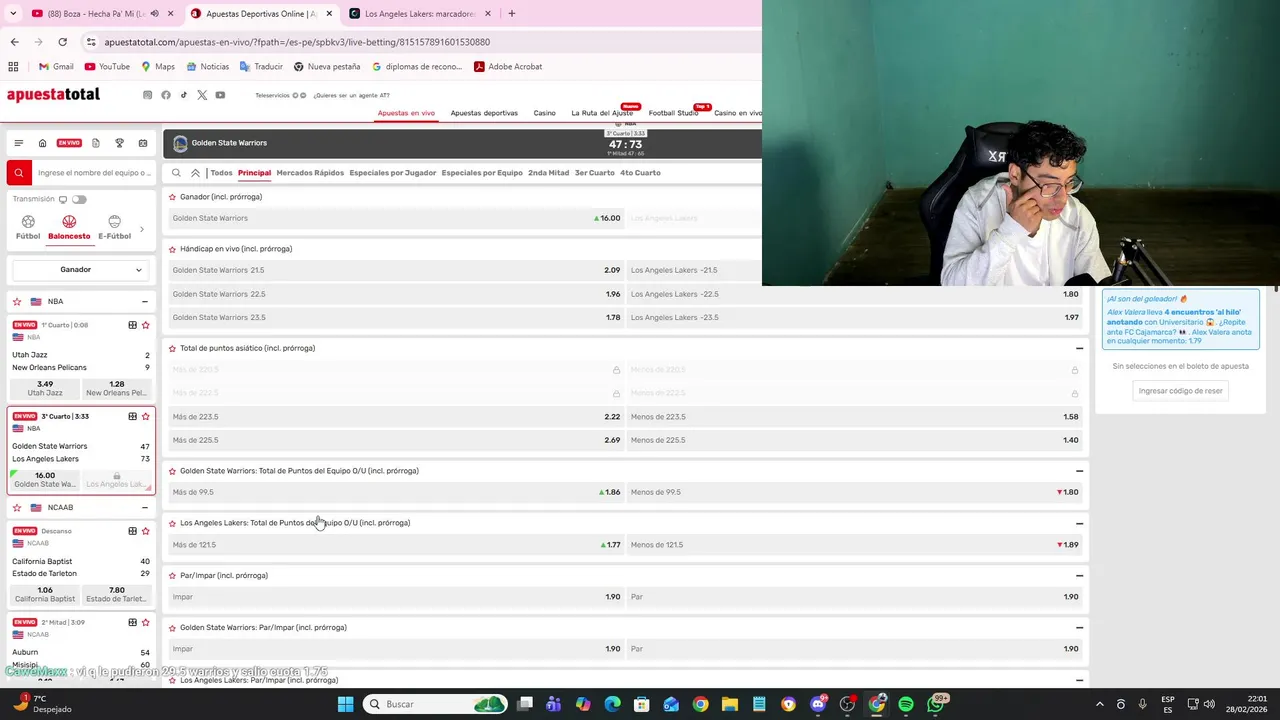This screenshot has width=1280, height=720.
Task: Open the WhatsApp taskbar icon
Action: coord(936,704)
